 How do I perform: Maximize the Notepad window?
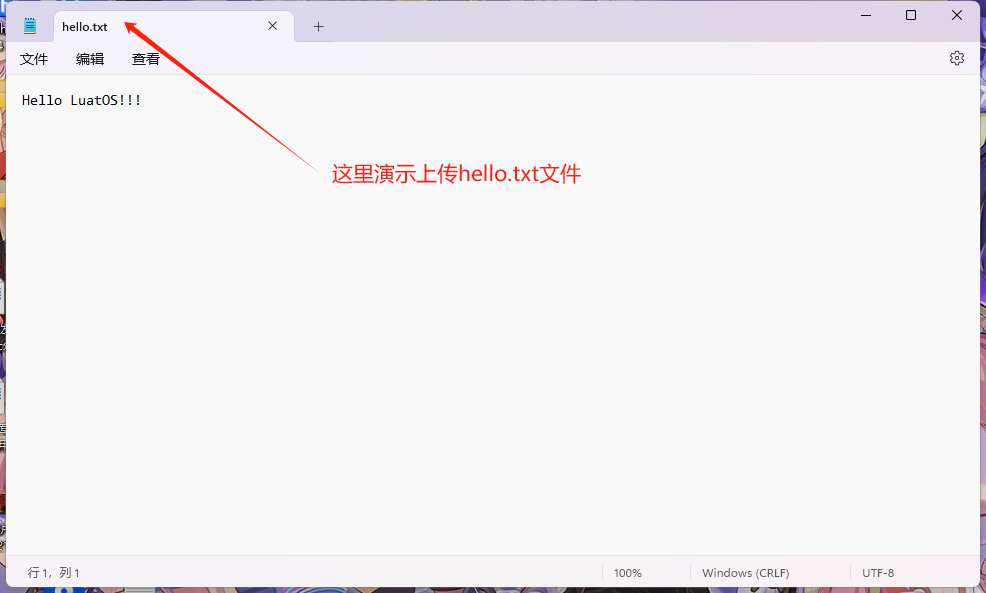pyautogui.click(x=911, y=15)
